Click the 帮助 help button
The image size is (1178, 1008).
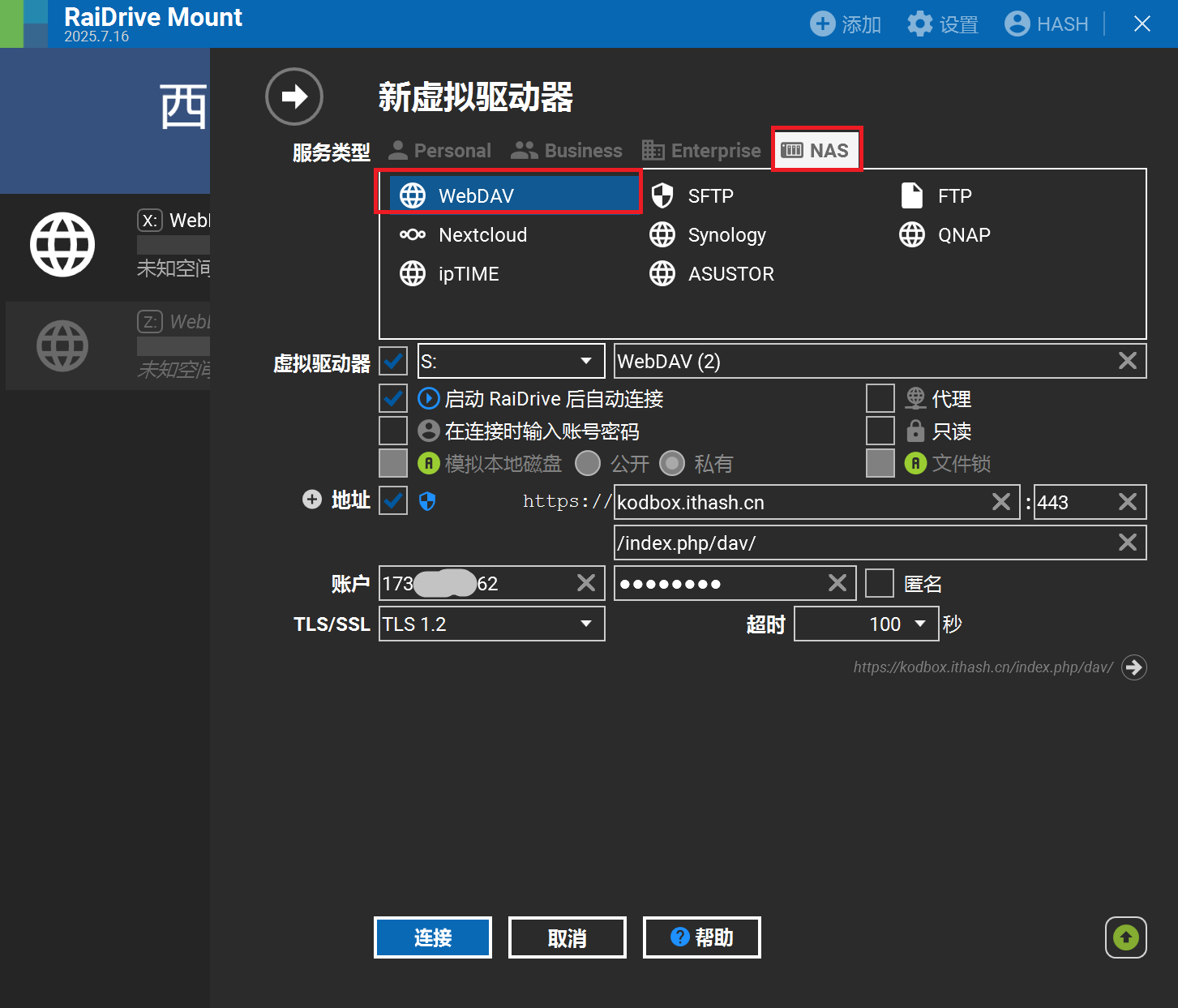tap(701, 937)
